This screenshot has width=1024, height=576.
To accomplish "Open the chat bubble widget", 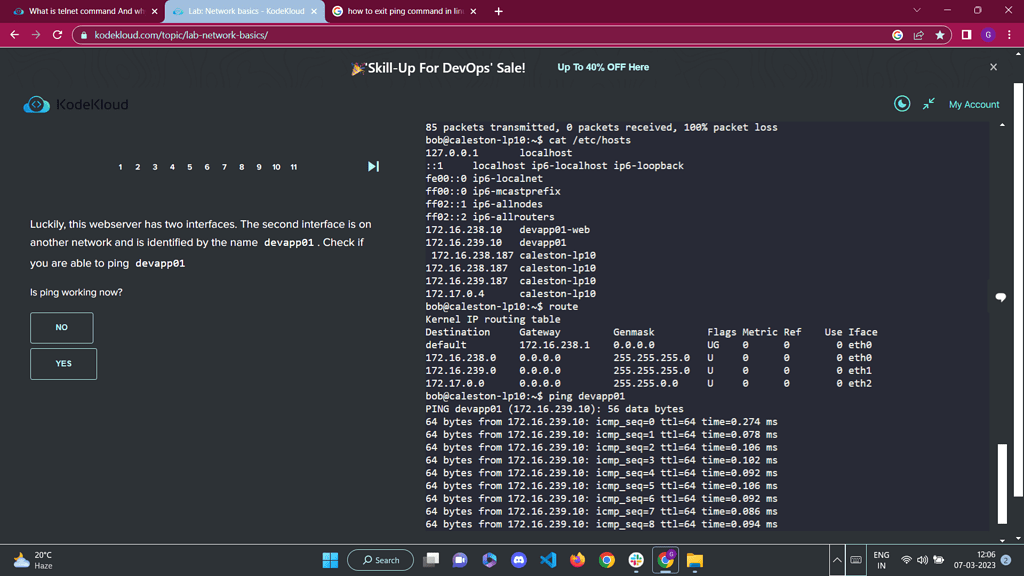I will pyautogui.click(x=1000, y=297).
